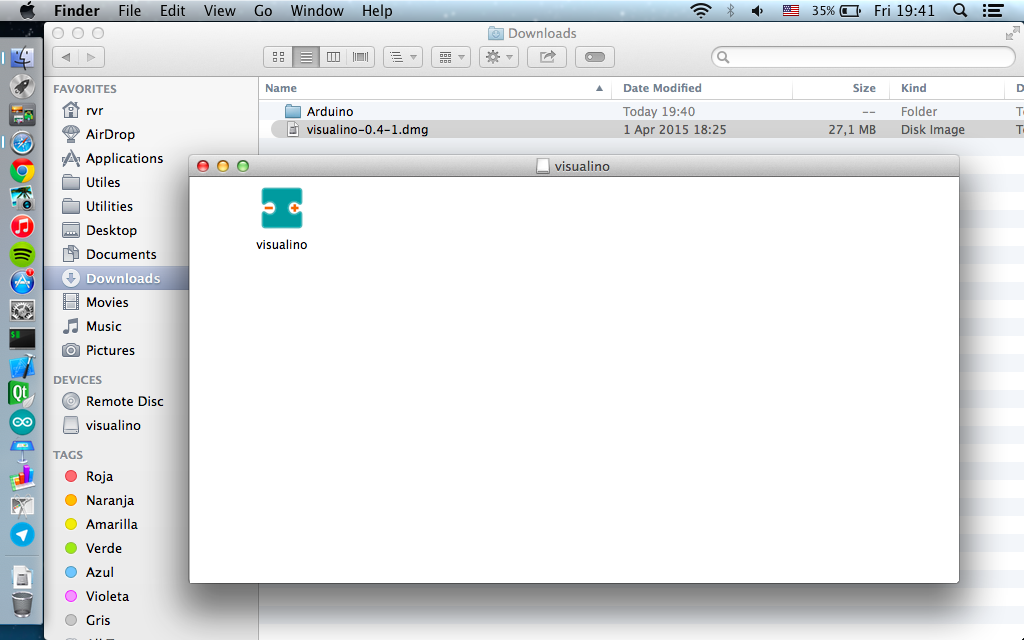Select visualino mounted volume in sidebar
This screenshot has width=1024, height=640.
click(113, 426)
